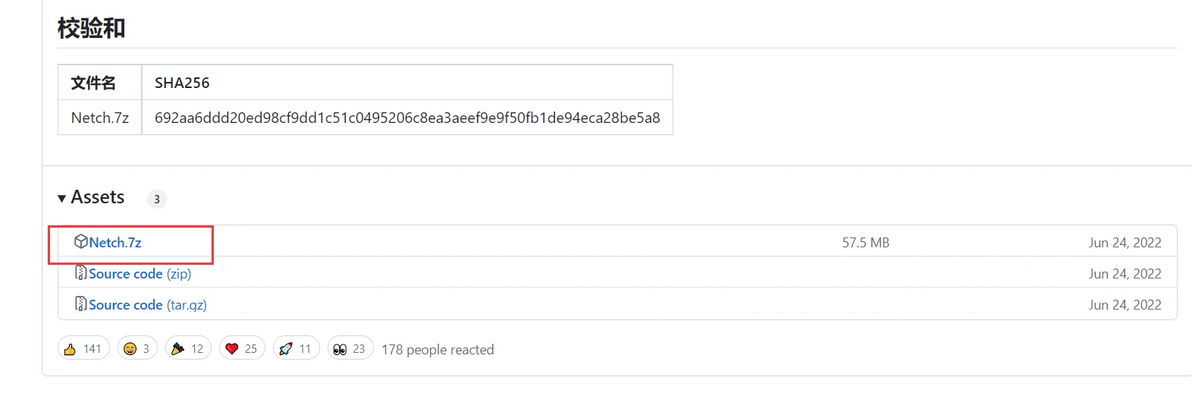Click the Source code zip file icon
Viewport: 1192px width, 412px height.
81,273
